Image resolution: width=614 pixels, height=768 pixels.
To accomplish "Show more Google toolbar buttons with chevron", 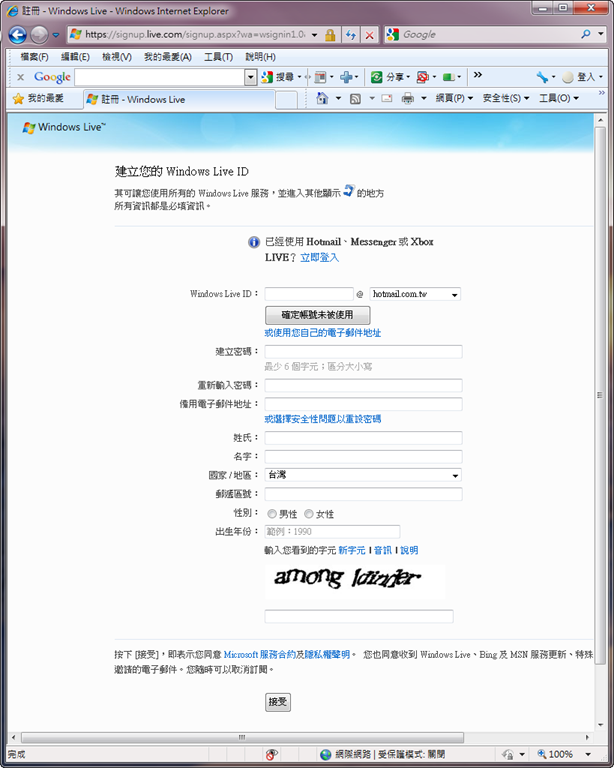I will point(478,74).
